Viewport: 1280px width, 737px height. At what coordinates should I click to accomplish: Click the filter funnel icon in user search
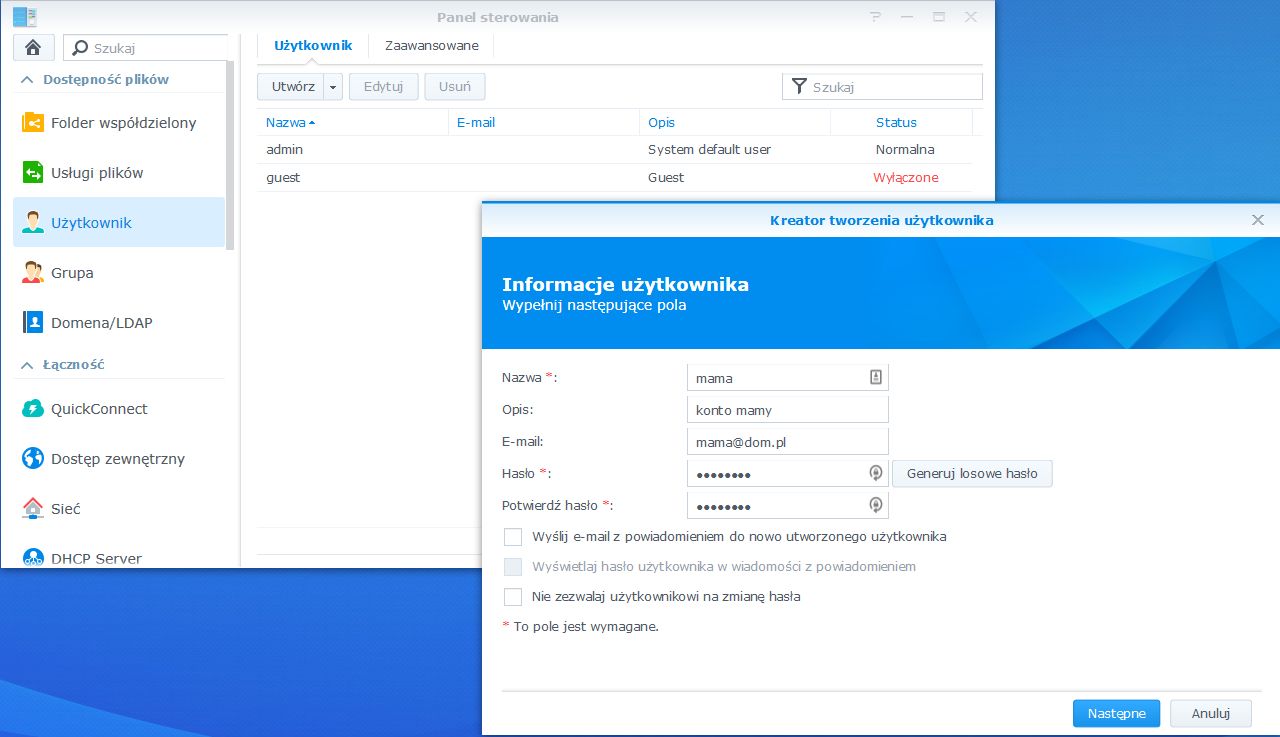click(799, 87)
